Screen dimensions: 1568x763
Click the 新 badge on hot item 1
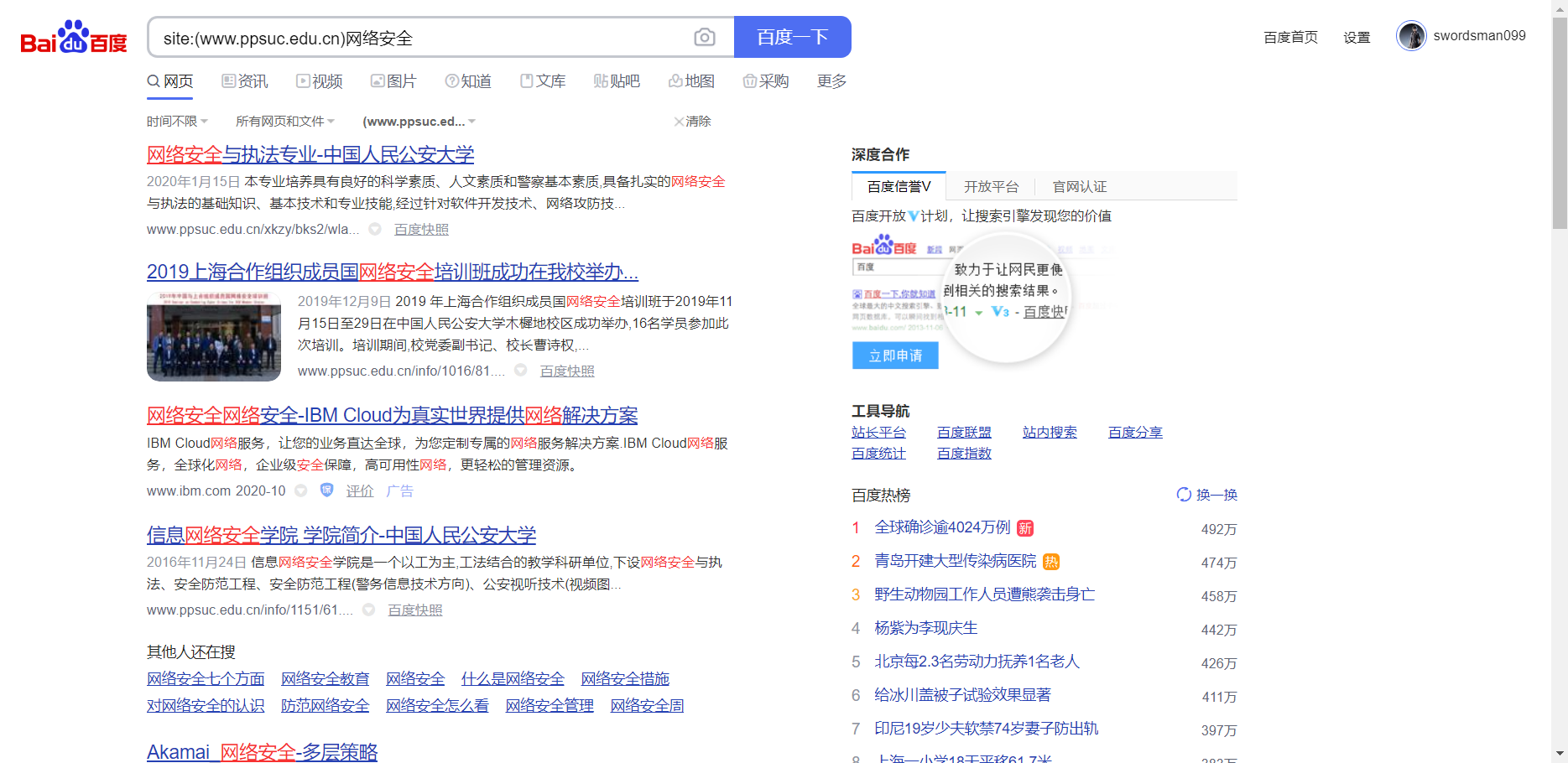tap(1025, 528)
